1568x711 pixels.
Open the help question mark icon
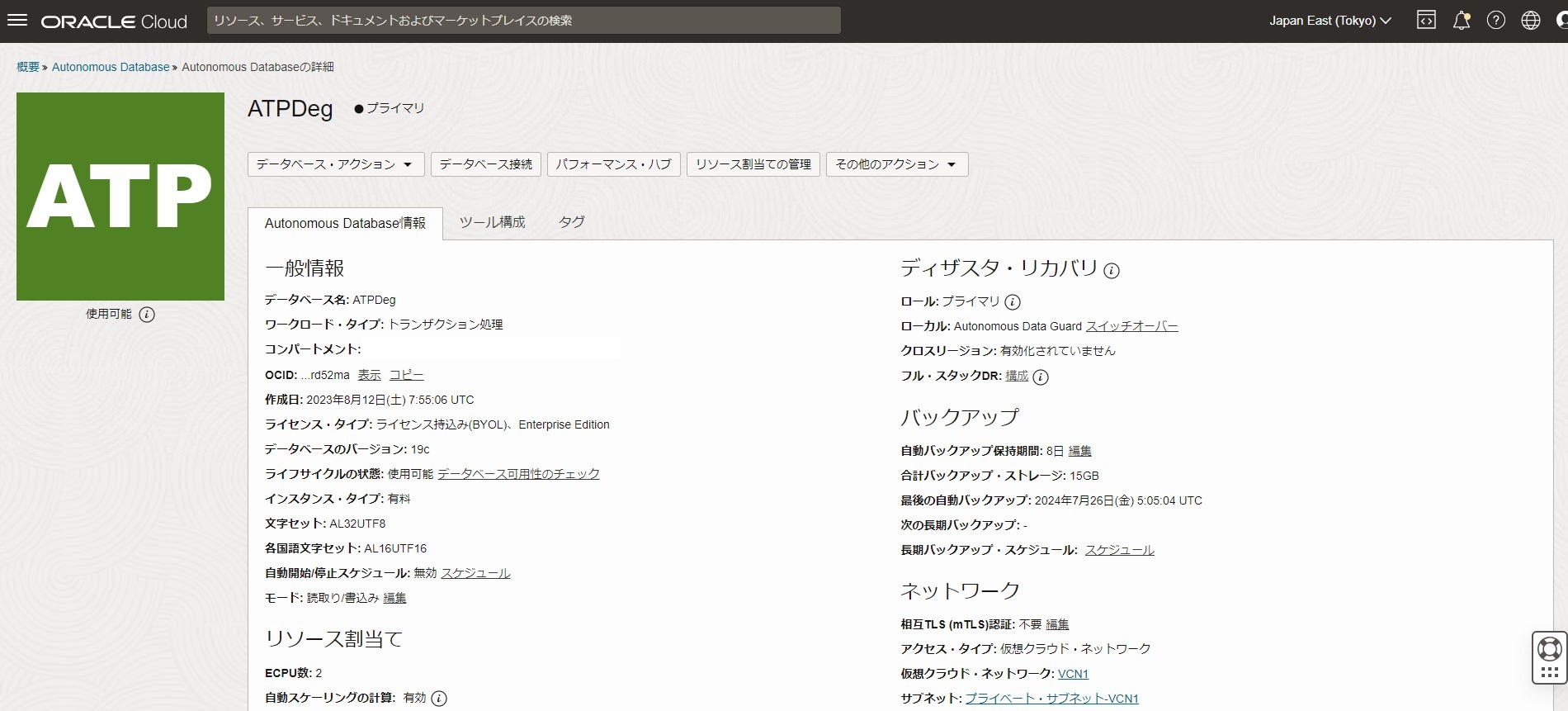click(1495, 21)
